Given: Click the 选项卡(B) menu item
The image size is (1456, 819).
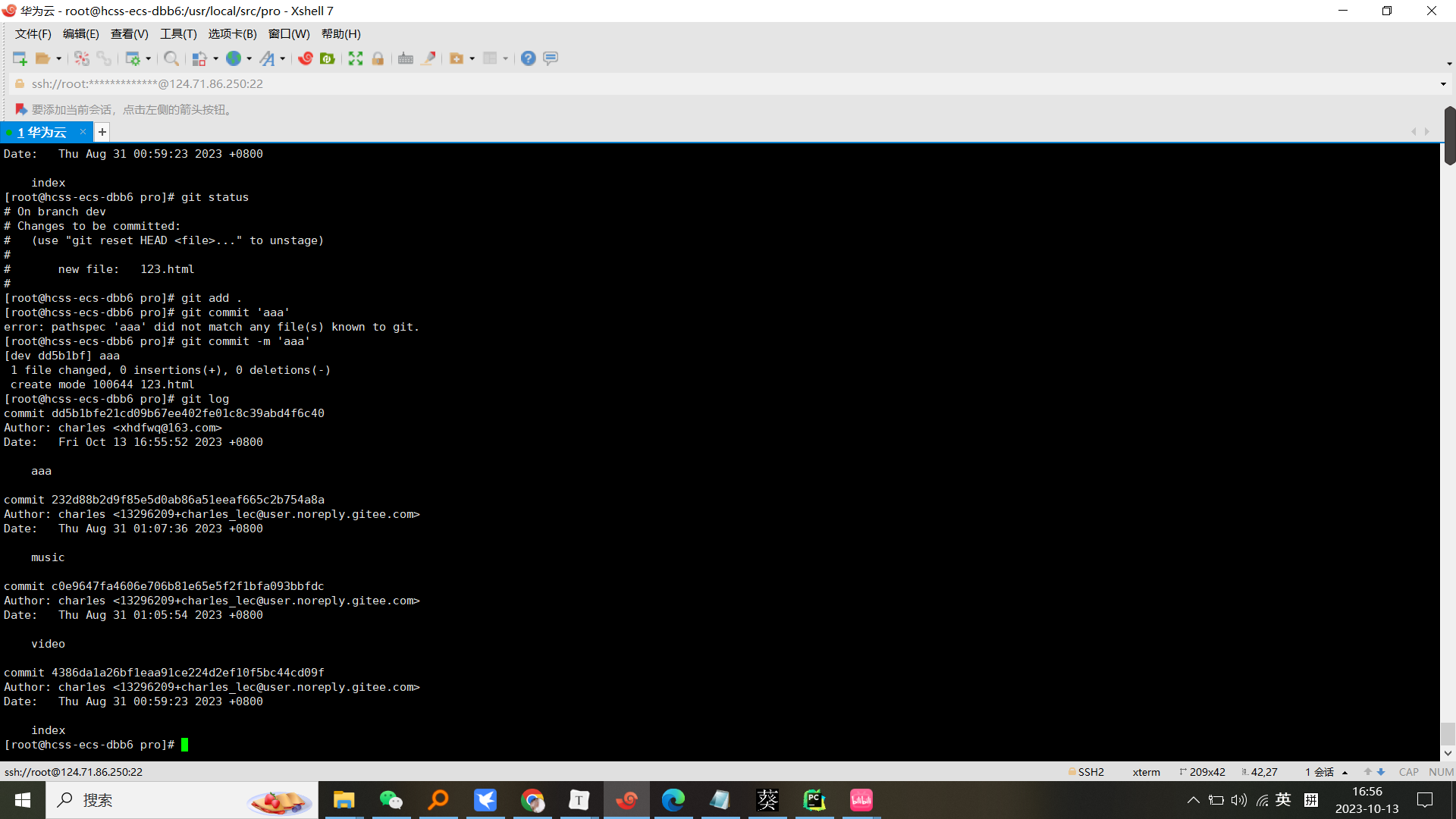Looking at the screenshot, I should point(230,34).
